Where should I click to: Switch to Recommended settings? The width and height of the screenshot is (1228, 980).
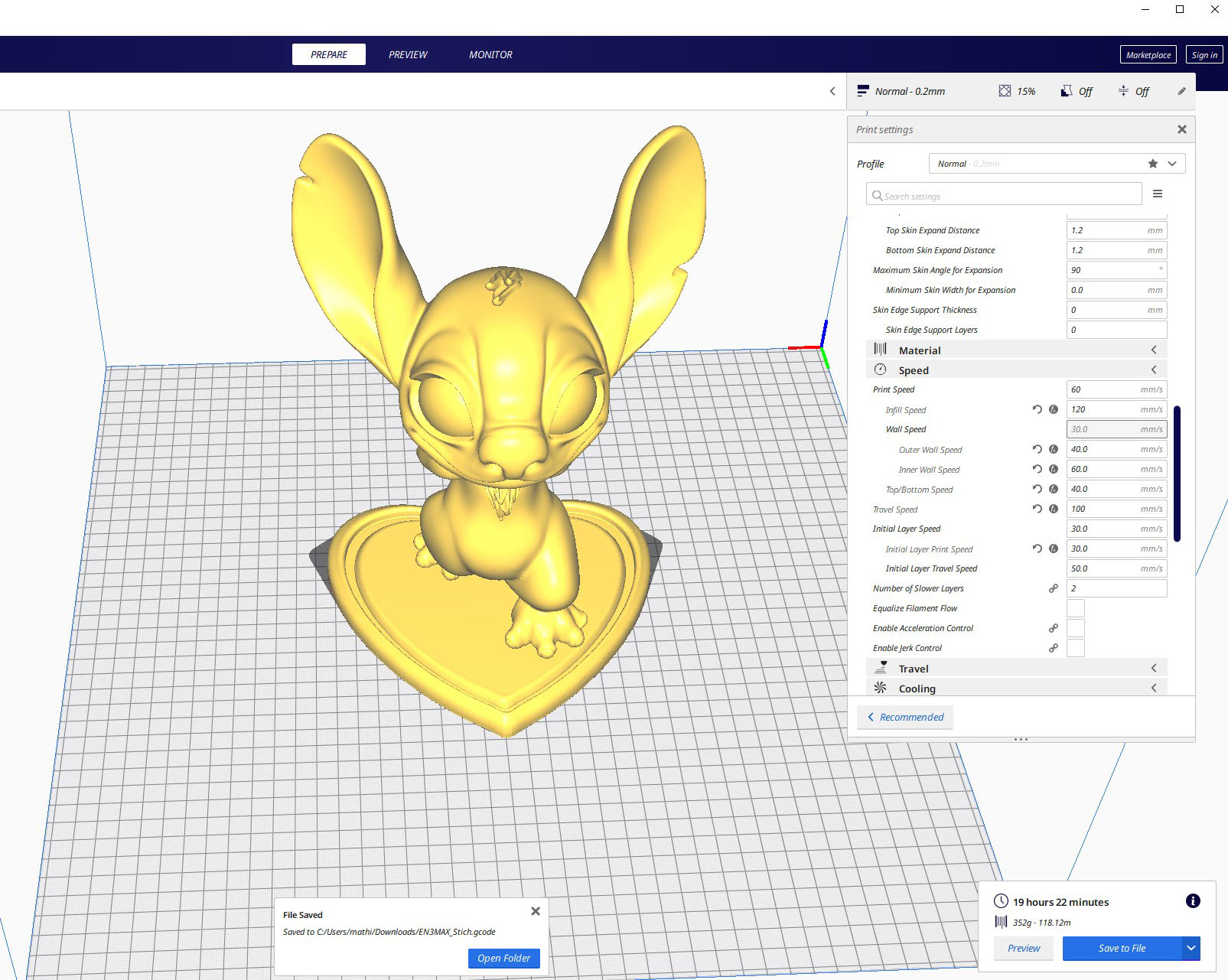[905, 717]
